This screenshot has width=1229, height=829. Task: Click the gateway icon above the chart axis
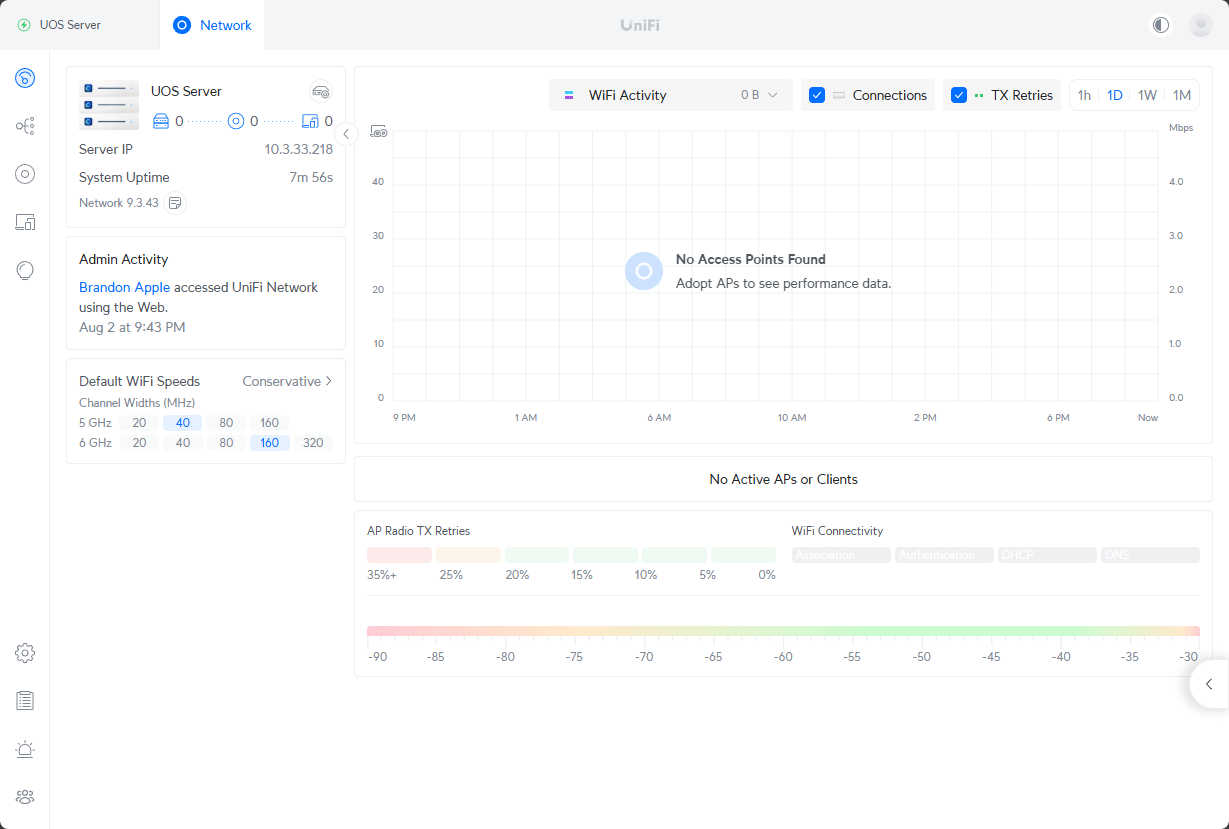coord(379,131)
